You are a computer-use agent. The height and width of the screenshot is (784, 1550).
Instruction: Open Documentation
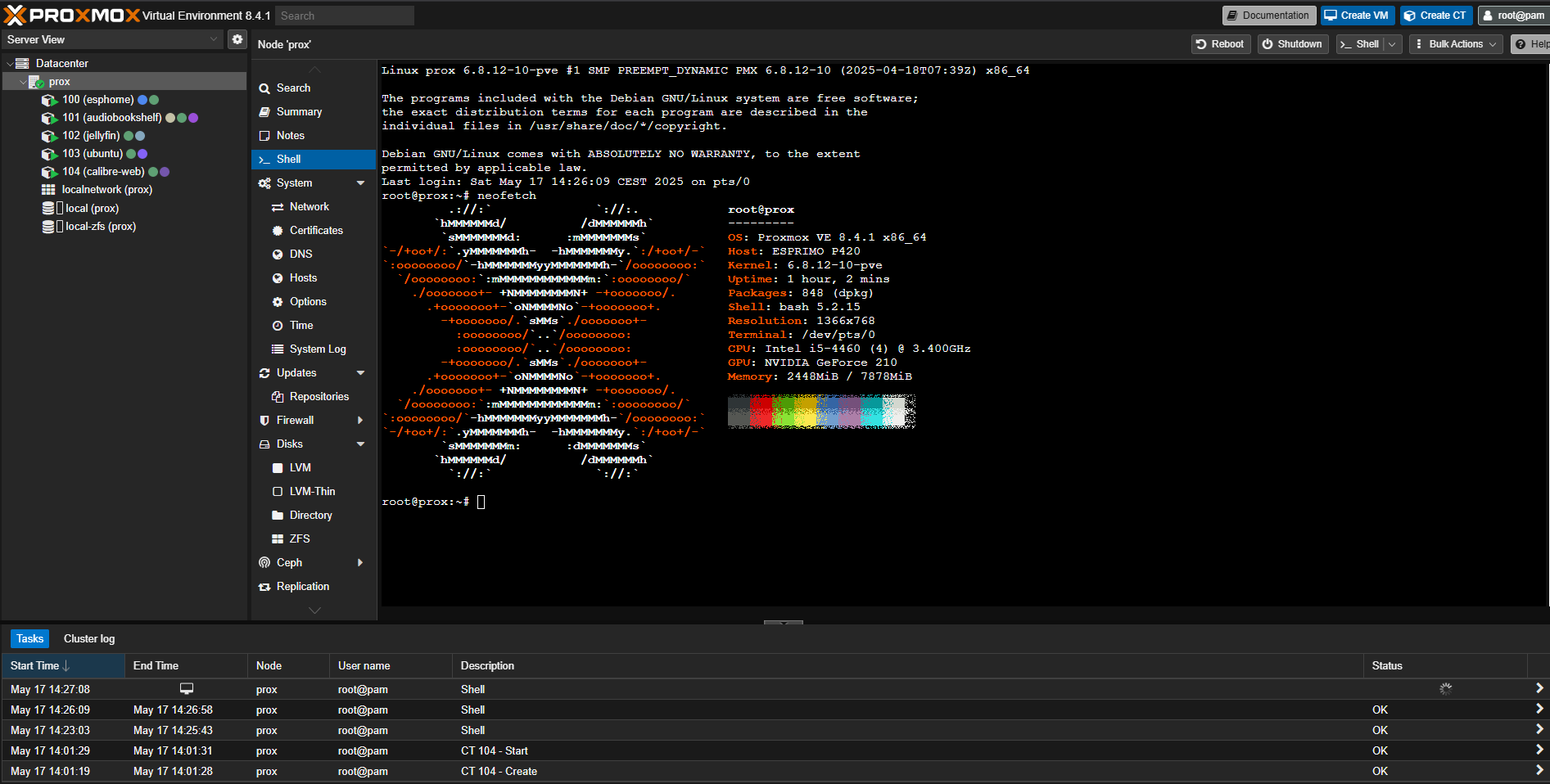pos(1268,16)
